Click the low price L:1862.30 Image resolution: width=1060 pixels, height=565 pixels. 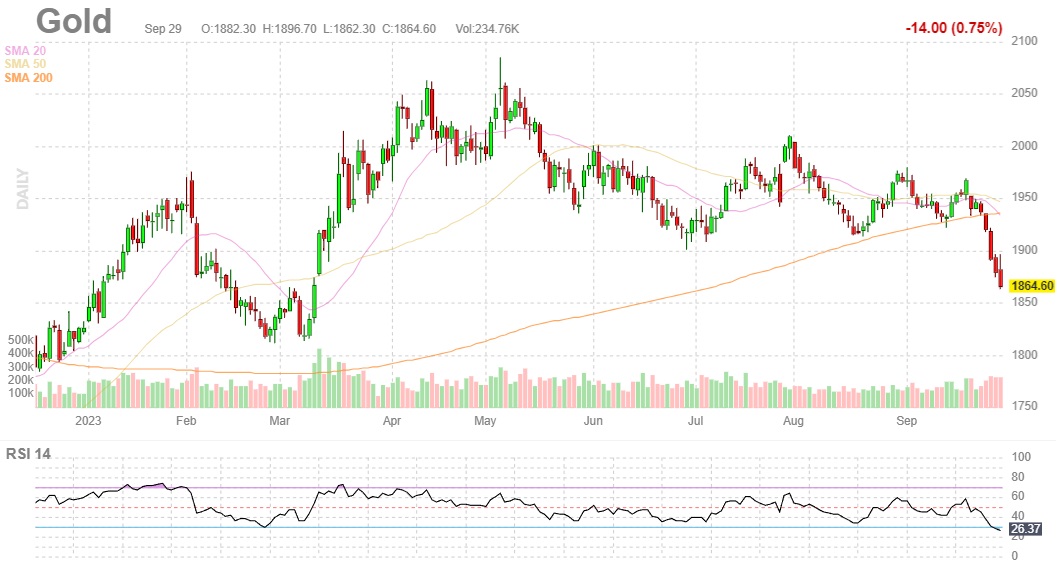click(349, 29)
